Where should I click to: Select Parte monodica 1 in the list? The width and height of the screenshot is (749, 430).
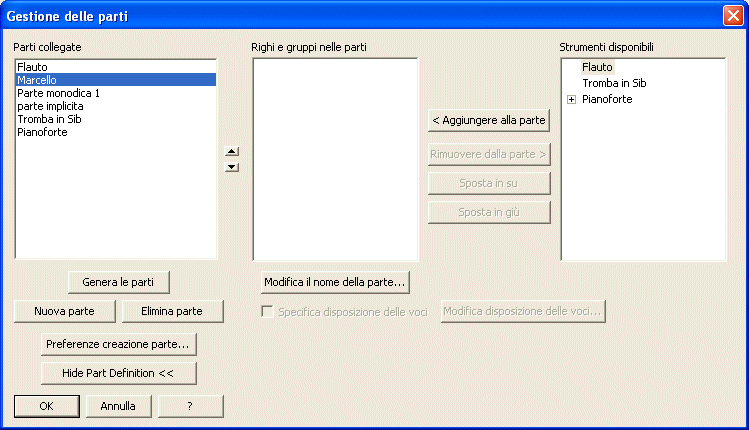[x=58, y=93]
